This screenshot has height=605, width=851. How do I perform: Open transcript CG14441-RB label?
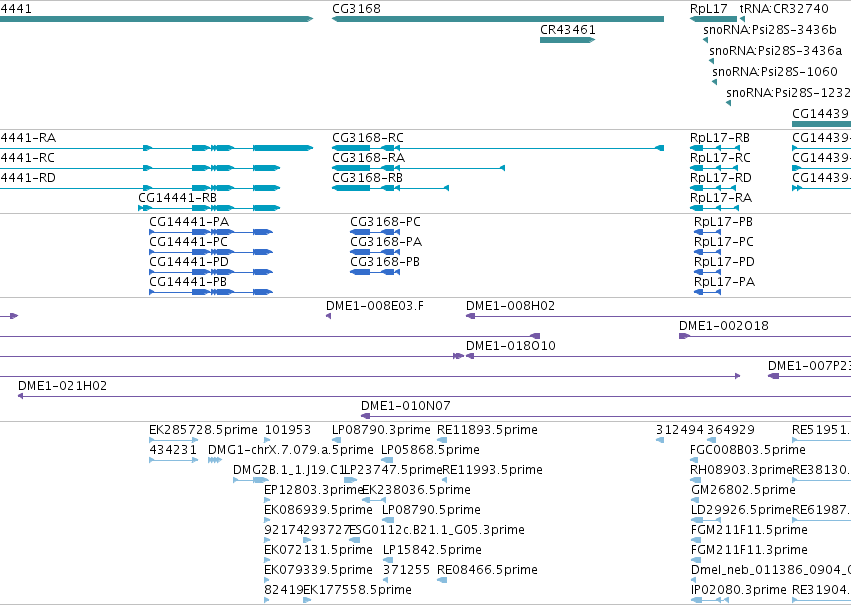click(177, 198)
